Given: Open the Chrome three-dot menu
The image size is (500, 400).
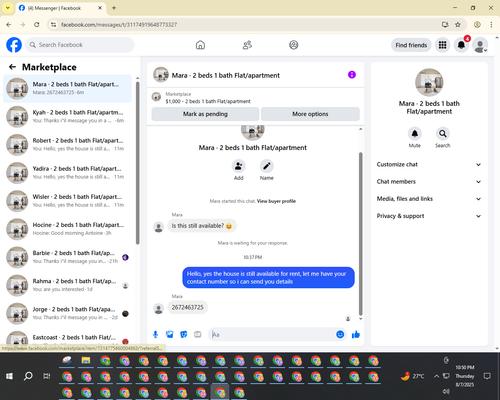Looking at the screenshot, I should [491, 25].
